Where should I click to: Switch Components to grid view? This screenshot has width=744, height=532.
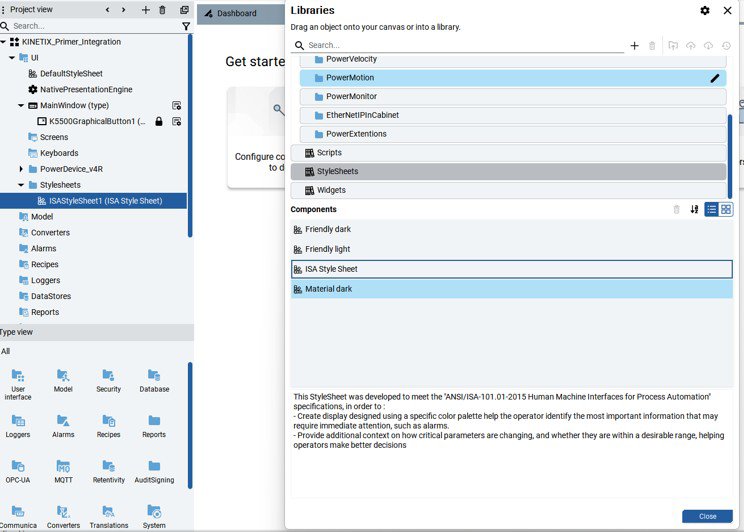click(x=725, y=209)
